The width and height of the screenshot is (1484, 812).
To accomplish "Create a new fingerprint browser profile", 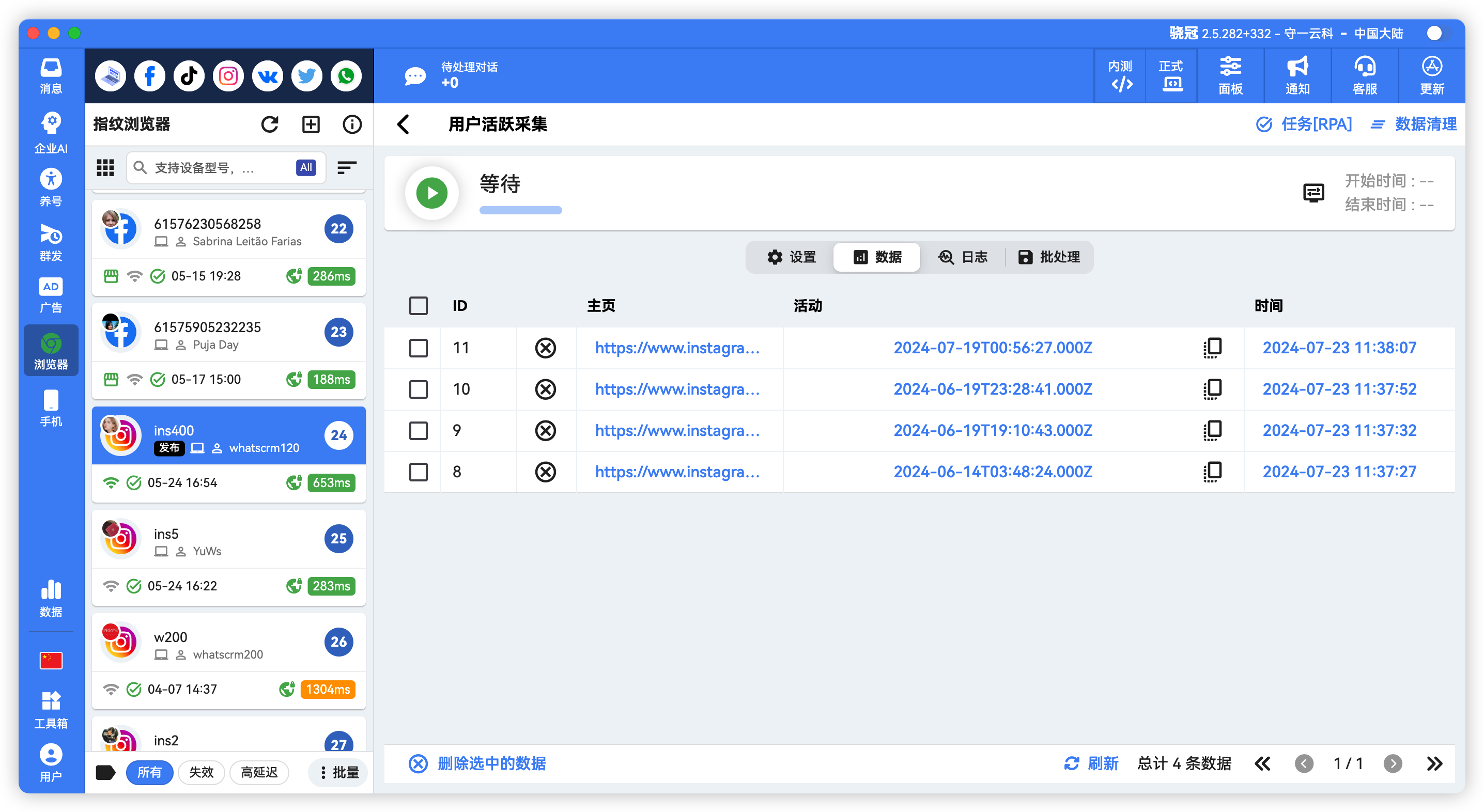I will click(311, 124).
